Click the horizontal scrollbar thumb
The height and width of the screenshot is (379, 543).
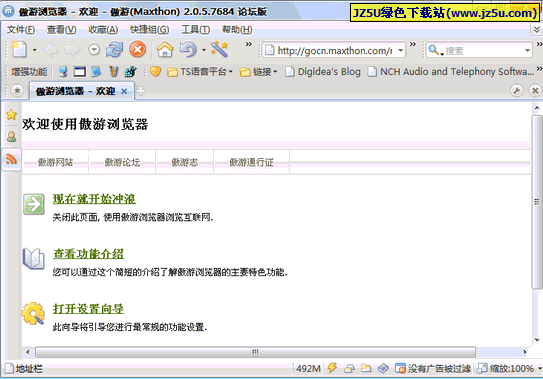pos(256,352)
